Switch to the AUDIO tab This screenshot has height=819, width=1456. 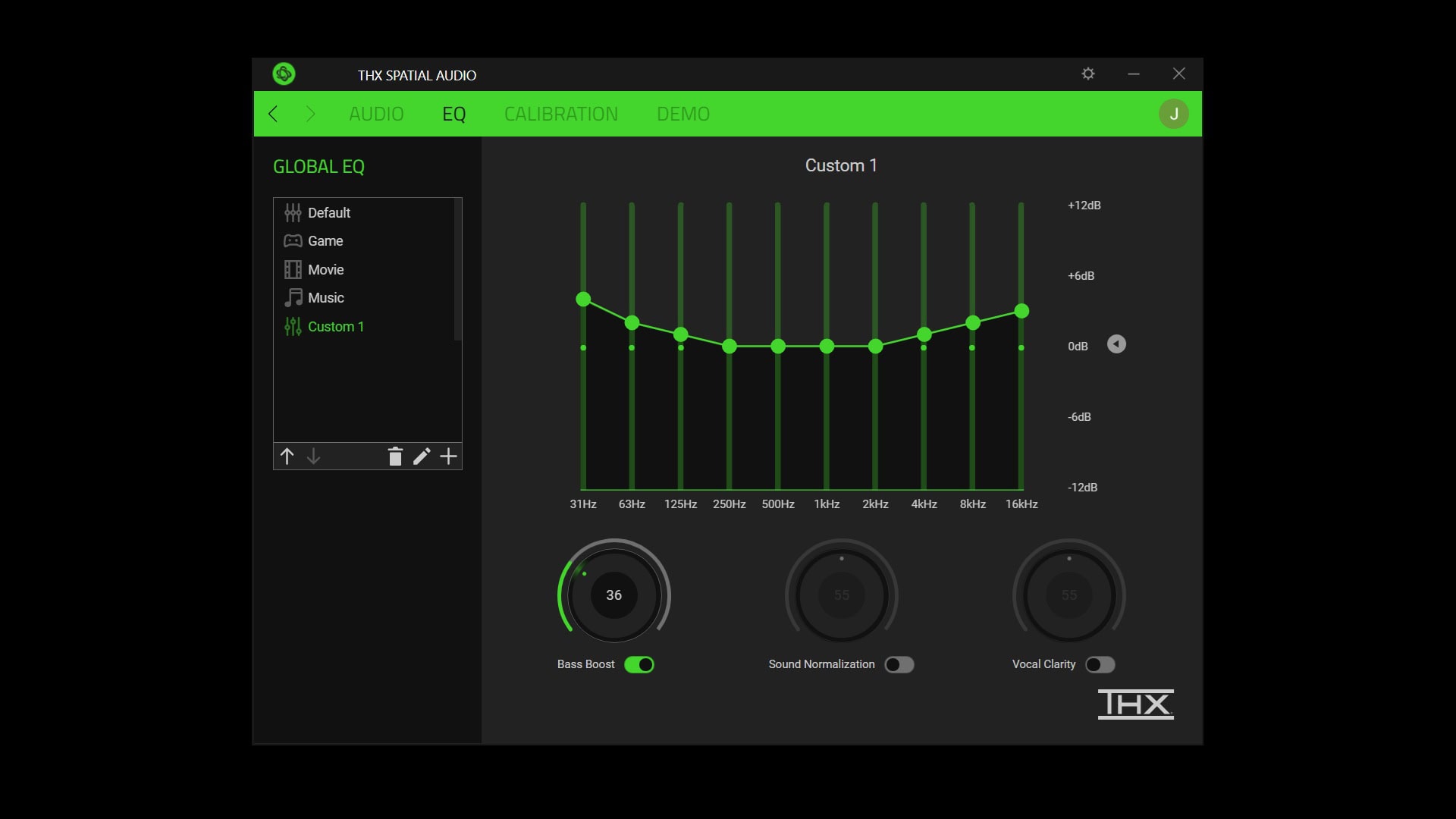click(376, 114)
